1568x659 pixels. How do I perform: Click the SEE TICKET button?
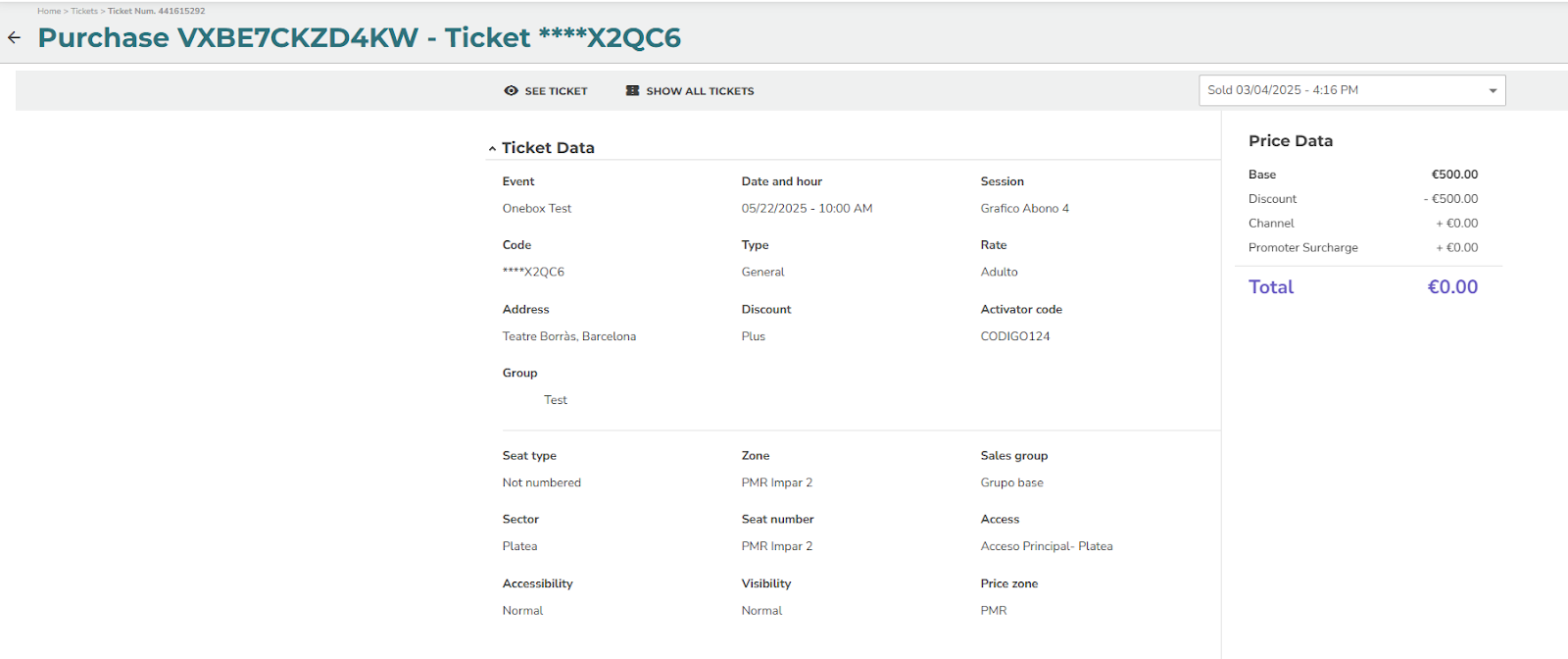(556, 91)
